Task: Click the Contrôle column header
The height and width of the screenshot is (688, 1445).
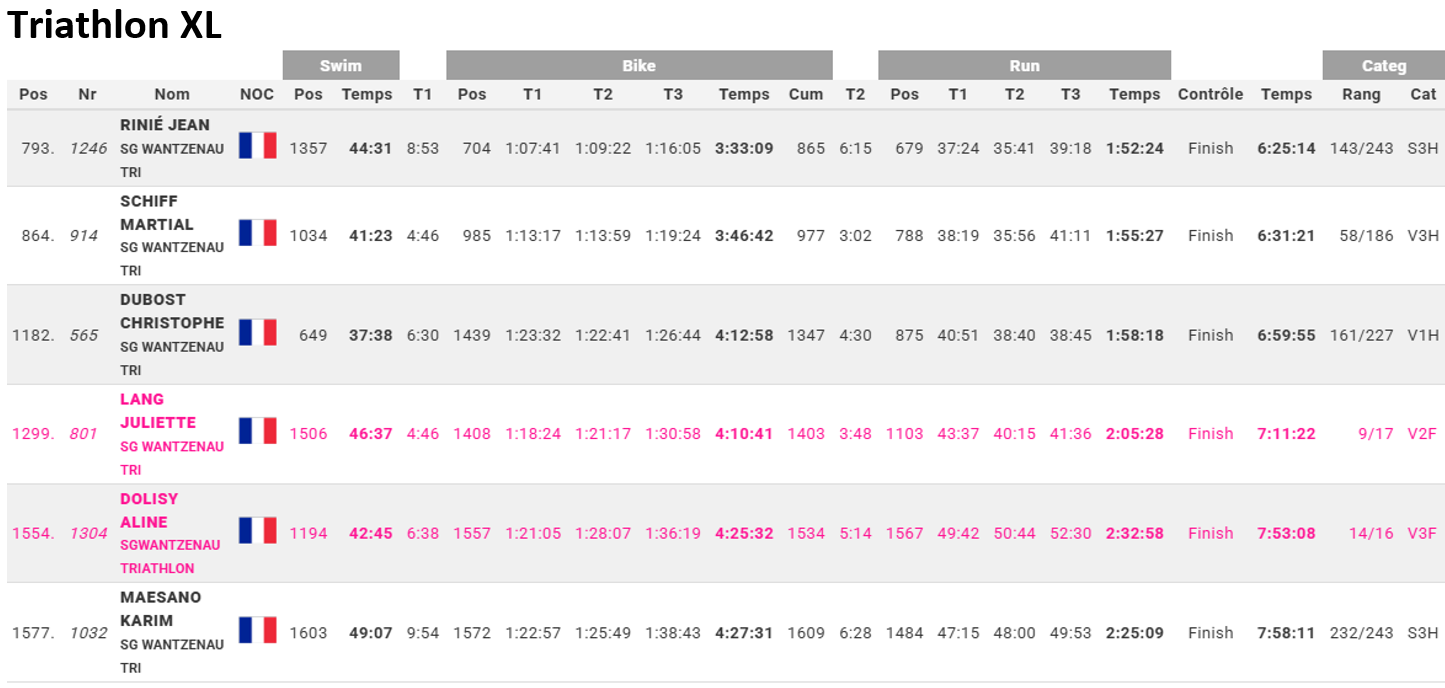Action: click(x=1210, y=94)
